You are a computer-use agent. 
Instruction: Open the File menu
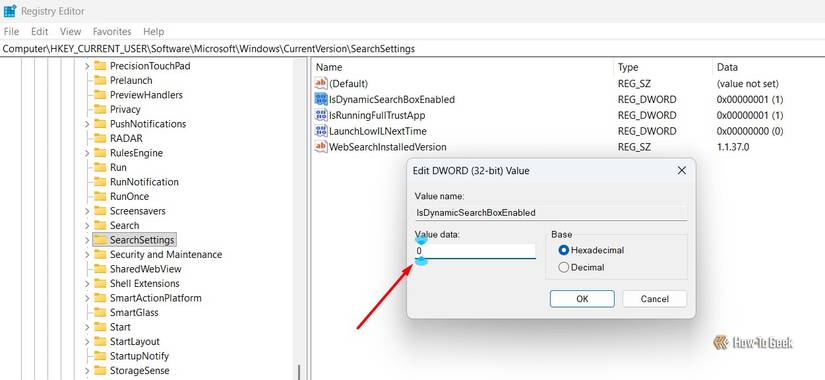[11, 32]
